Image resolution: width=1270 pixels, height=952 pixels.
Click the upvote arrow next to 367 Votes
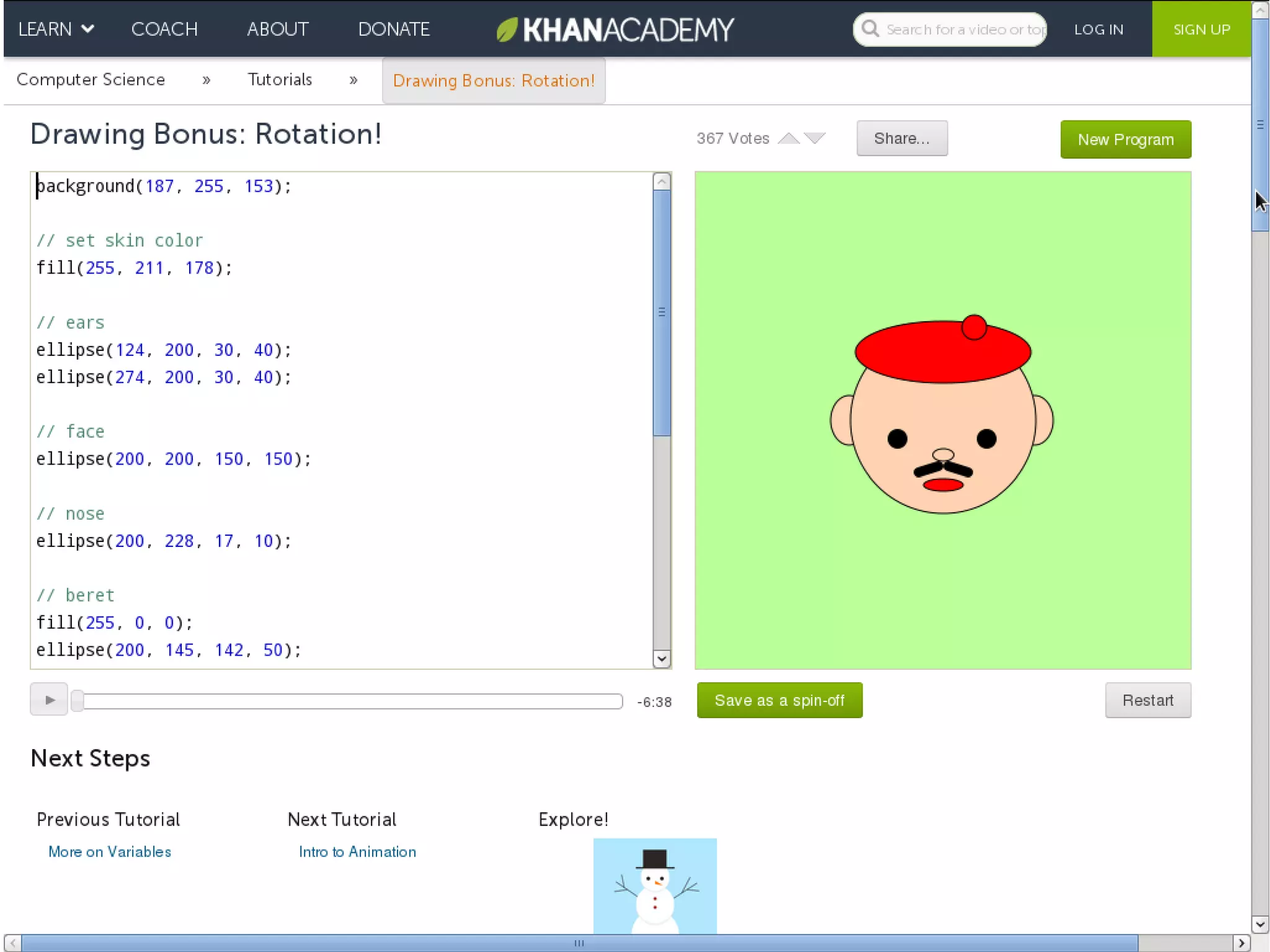(789, 138)
